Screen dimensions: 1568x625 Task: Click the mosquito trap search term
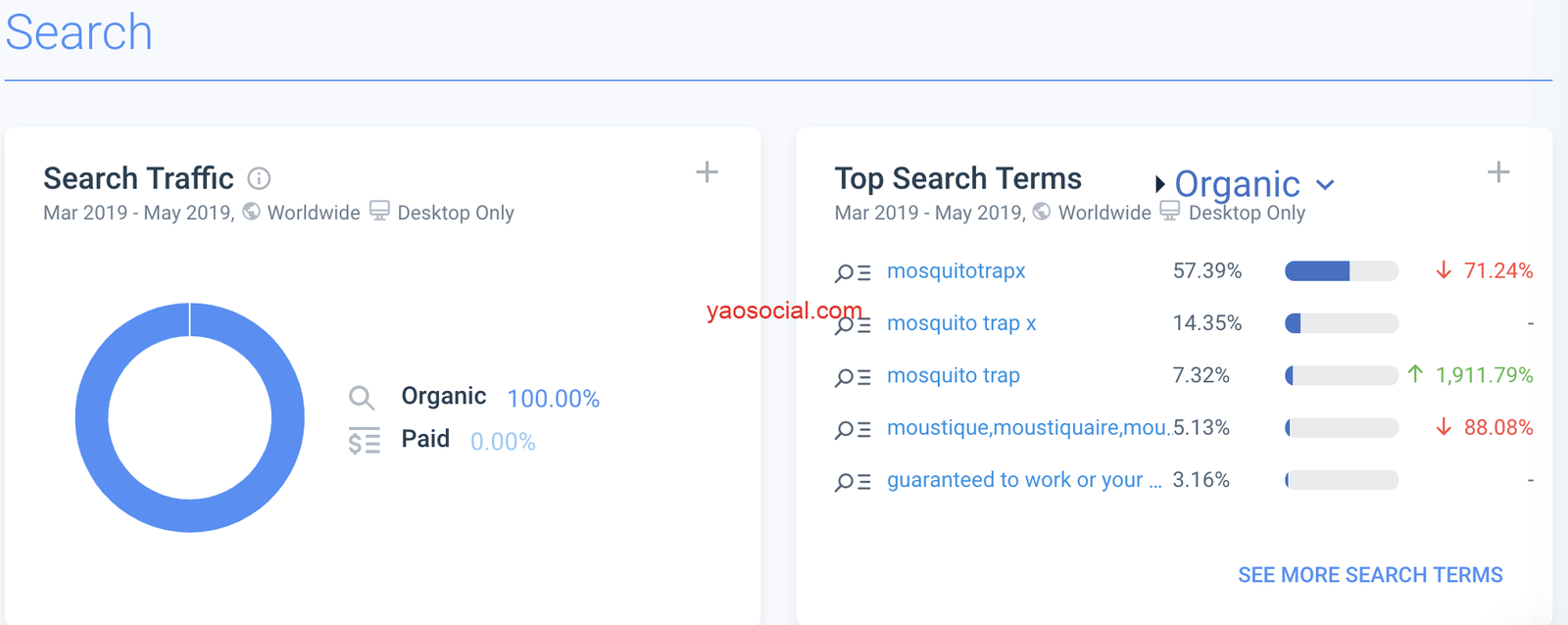click(x=953, y=375)
